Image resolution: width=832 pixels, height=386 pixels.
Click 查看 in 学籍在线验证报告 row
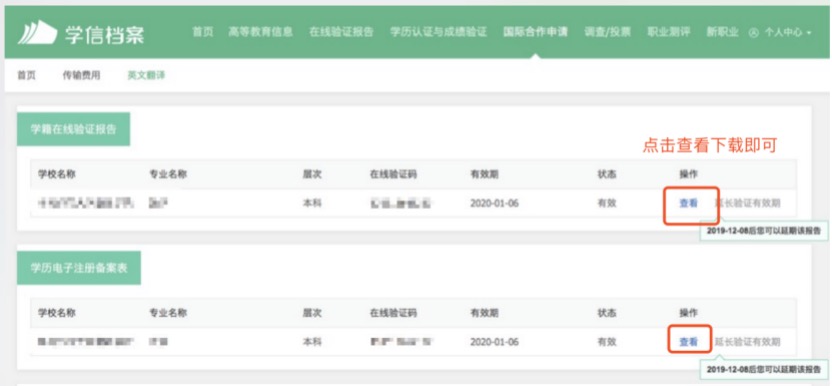[688, 203]
